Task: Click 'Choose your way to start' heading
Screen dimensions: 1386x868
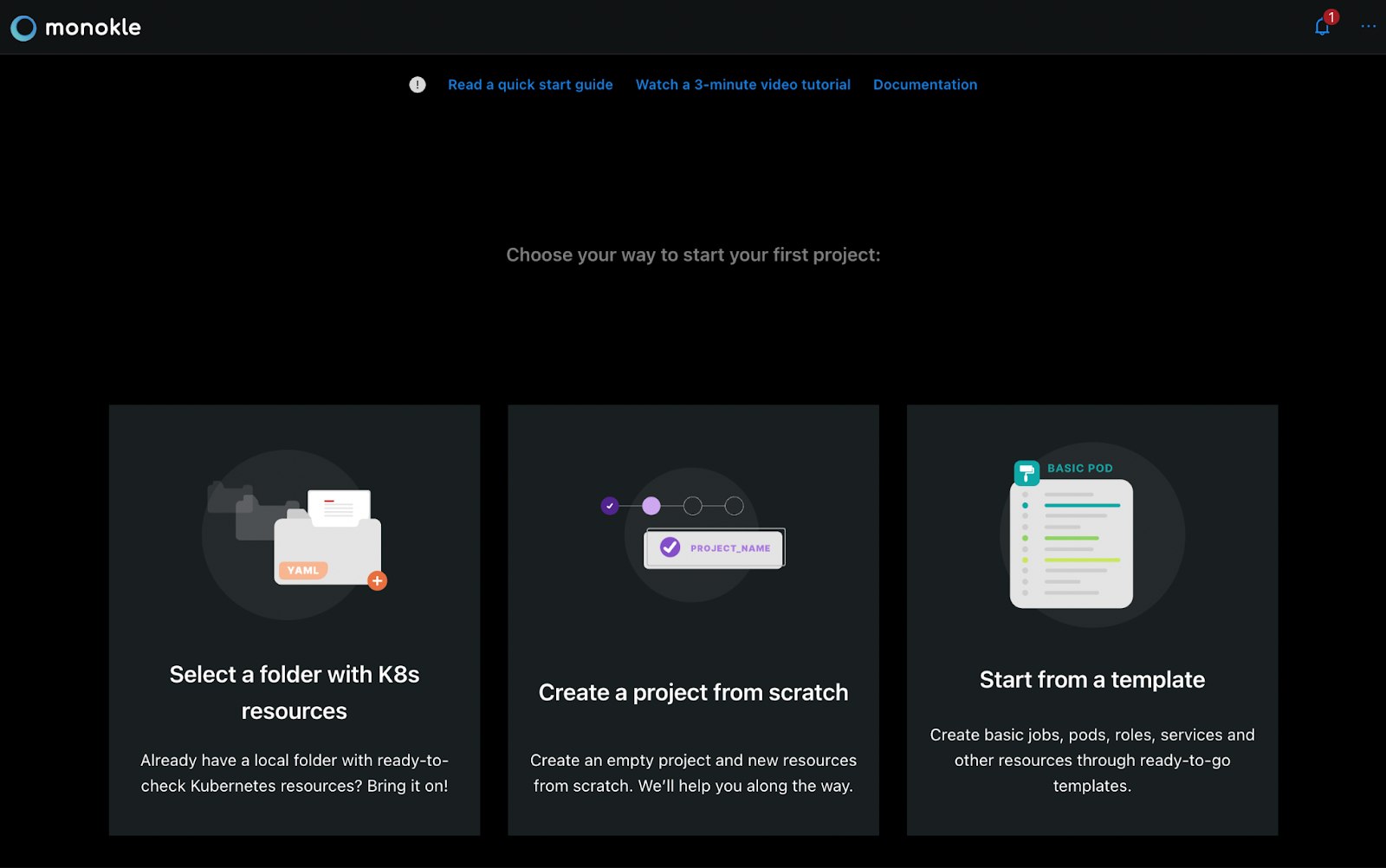Action: coord(693,255)
